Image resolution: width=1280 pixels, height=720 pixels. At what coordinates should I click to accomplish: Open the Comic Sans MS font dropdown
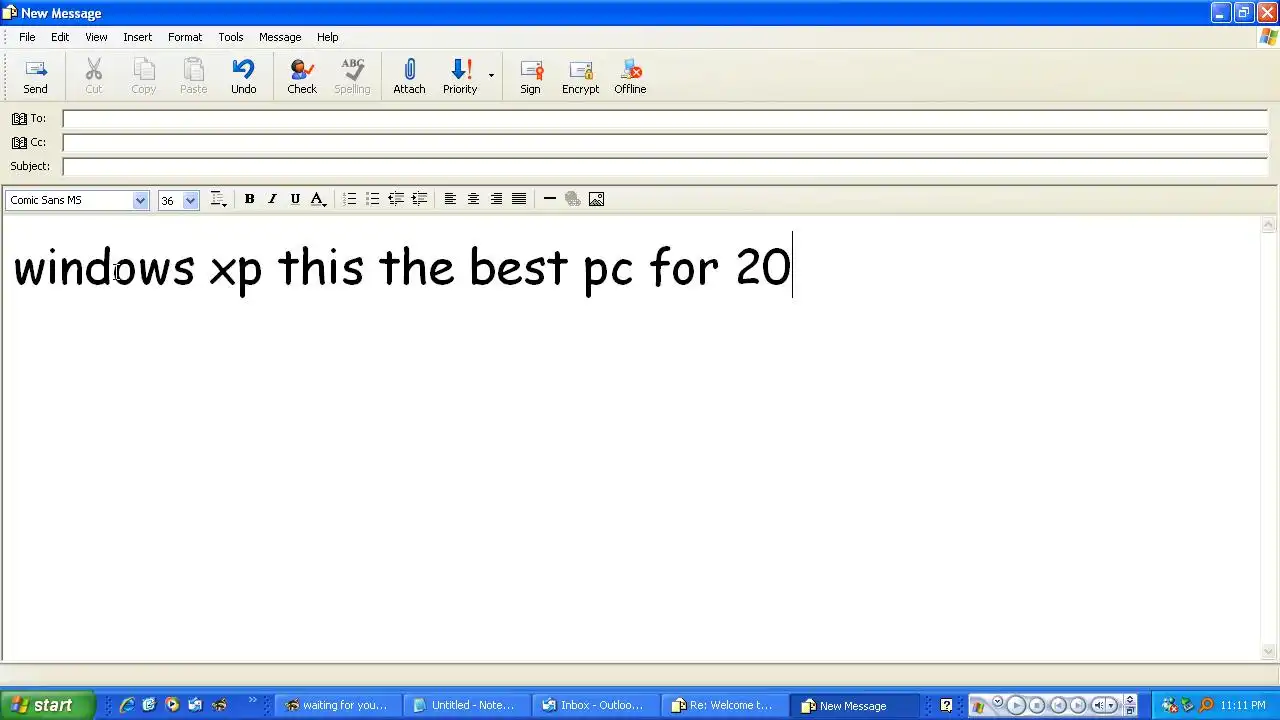pos(140,200)
